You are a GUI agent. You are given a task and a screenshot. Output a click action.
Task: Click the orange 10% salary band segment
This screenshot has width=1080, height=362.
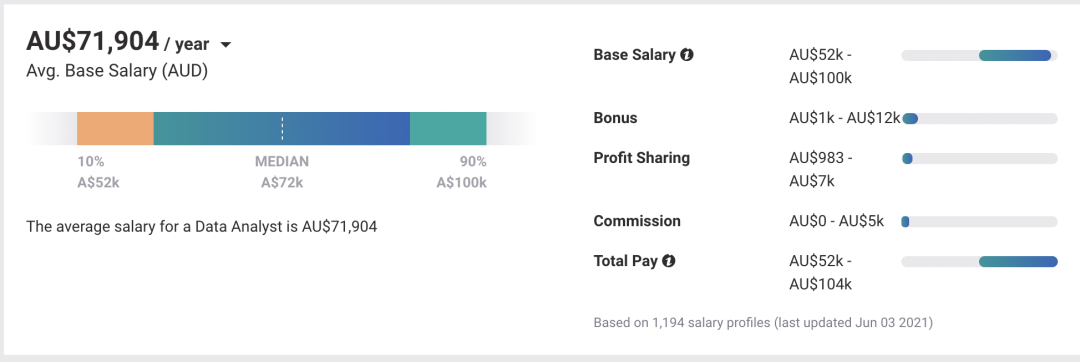click(115, 128)
